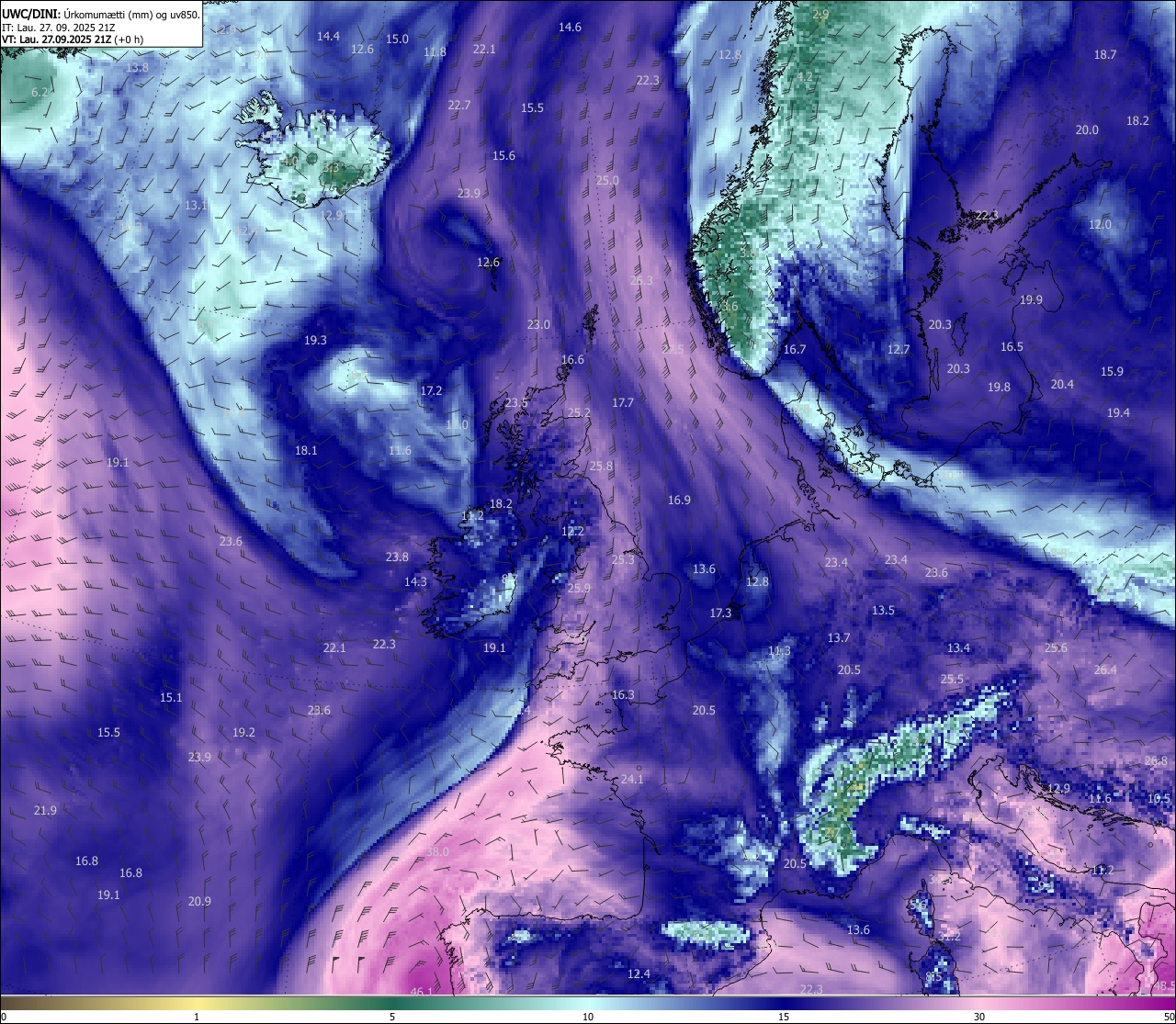Select the 17.2 value label
This screenshot has height=1024, width=1176.
[x=431, y=390]
